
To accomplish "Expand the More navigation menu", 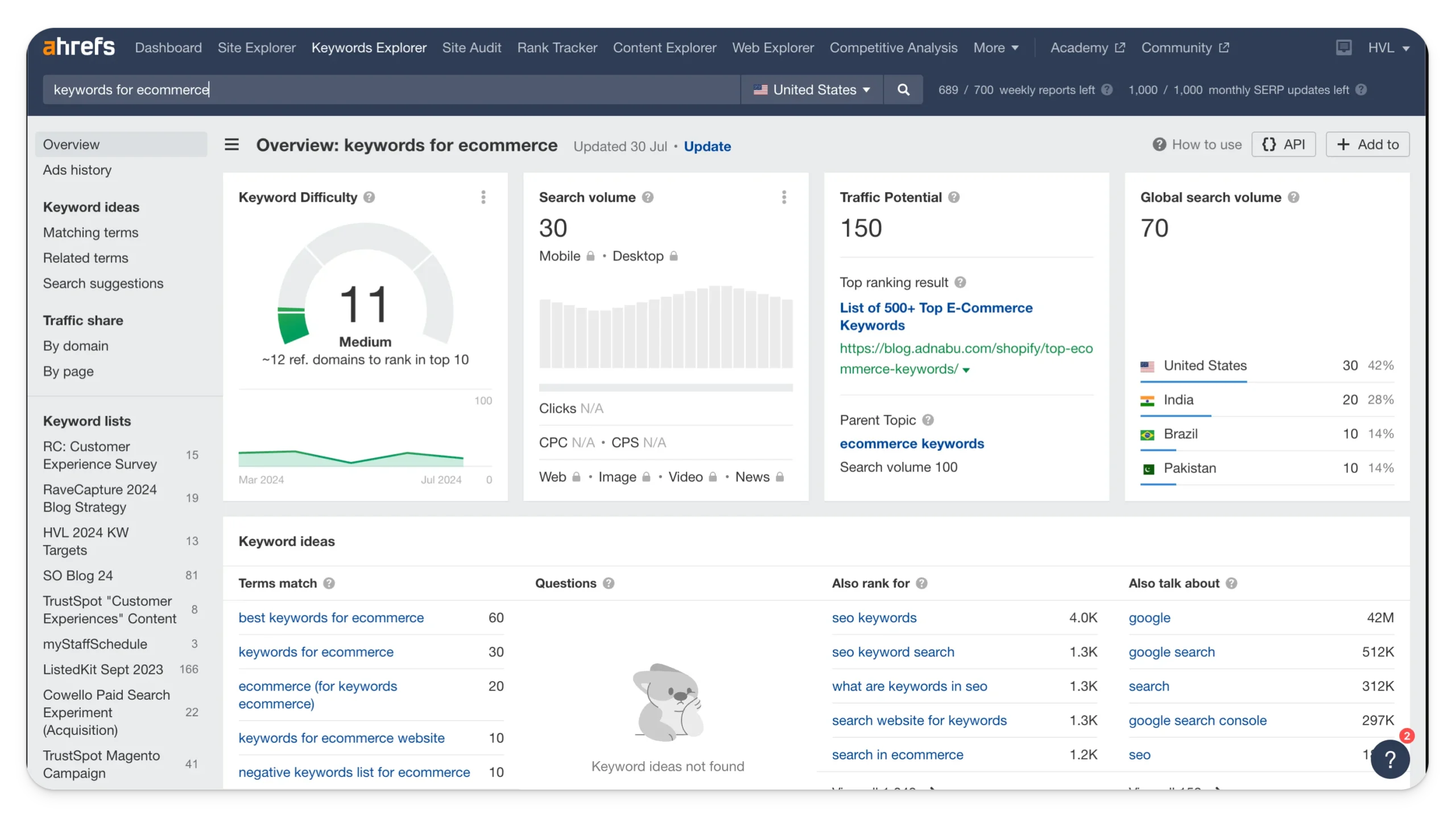I will tap(995, 48).
